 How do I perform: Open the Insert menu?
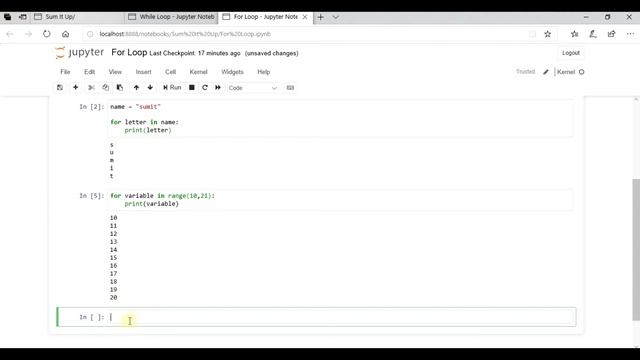(x=143, y=72)
